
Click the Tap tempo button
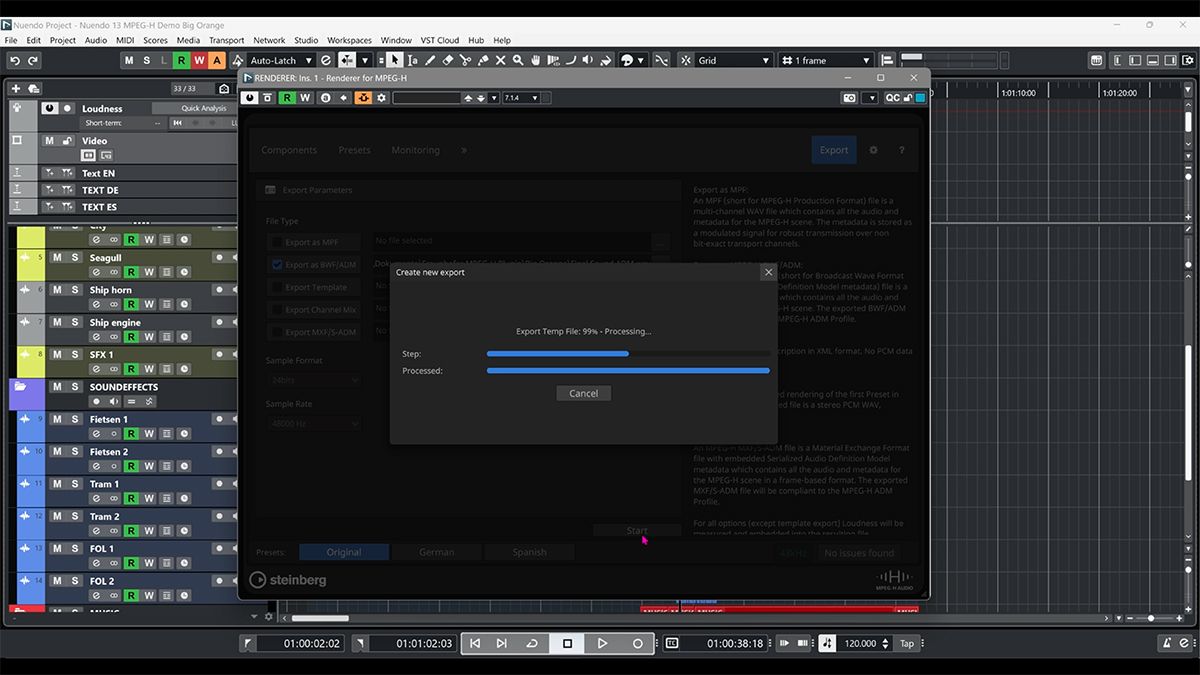[907, 644]
